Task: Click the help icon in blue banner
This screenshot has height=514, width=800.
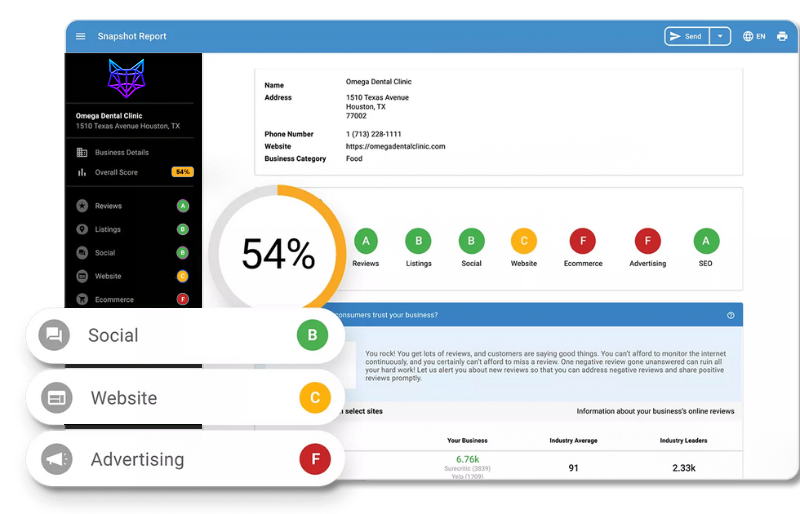Action: 731,315
